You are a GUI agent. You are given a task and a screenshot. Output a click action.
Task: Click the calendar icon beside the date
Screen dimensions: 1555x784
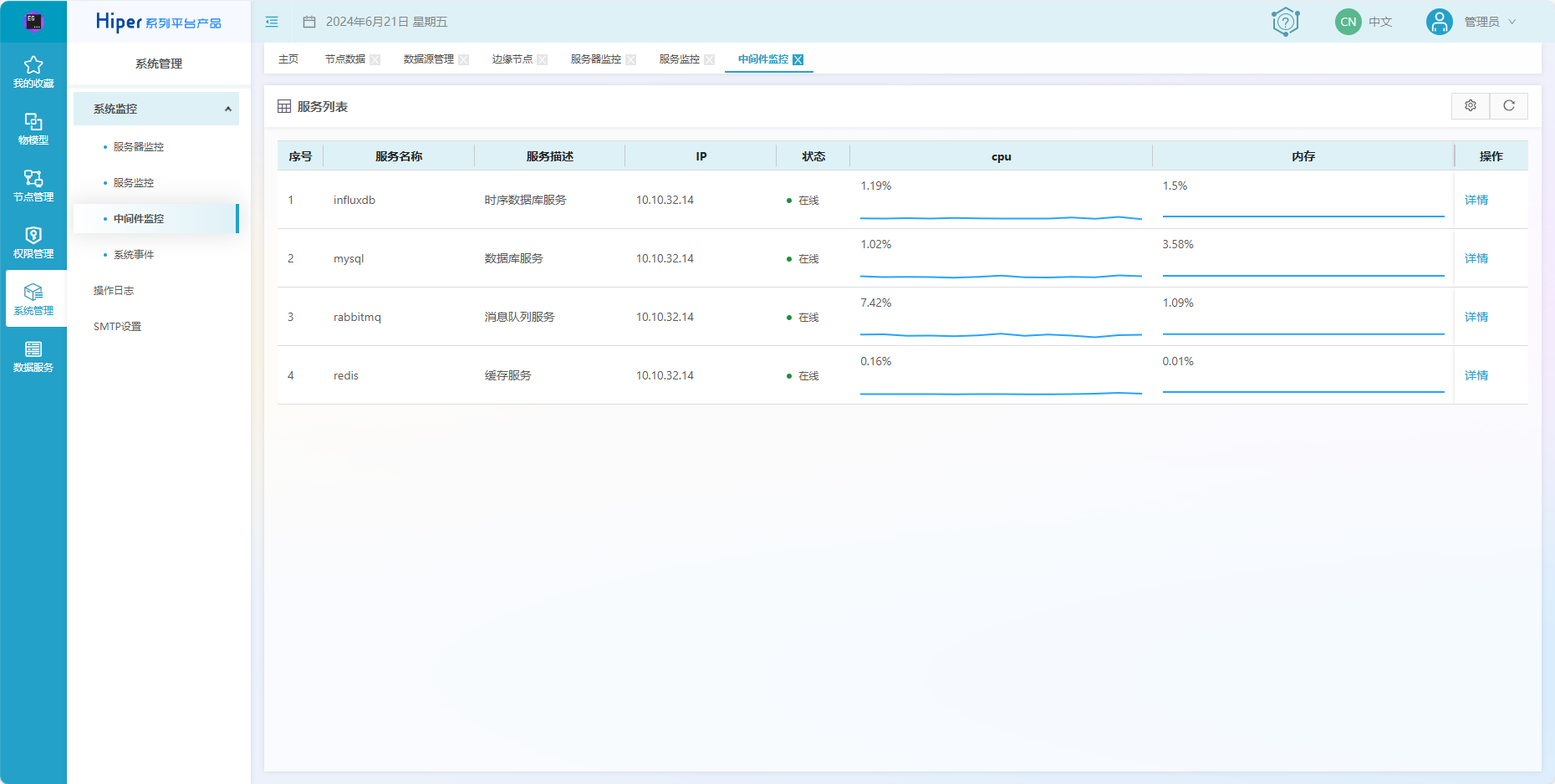coord(309,22)
